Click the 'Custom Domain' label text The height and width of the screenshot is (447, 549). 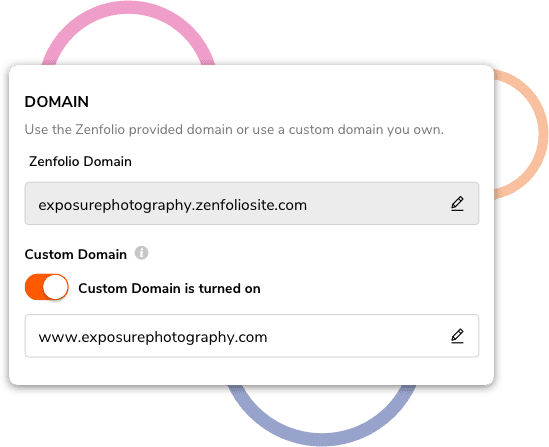[x=76, y=254]
